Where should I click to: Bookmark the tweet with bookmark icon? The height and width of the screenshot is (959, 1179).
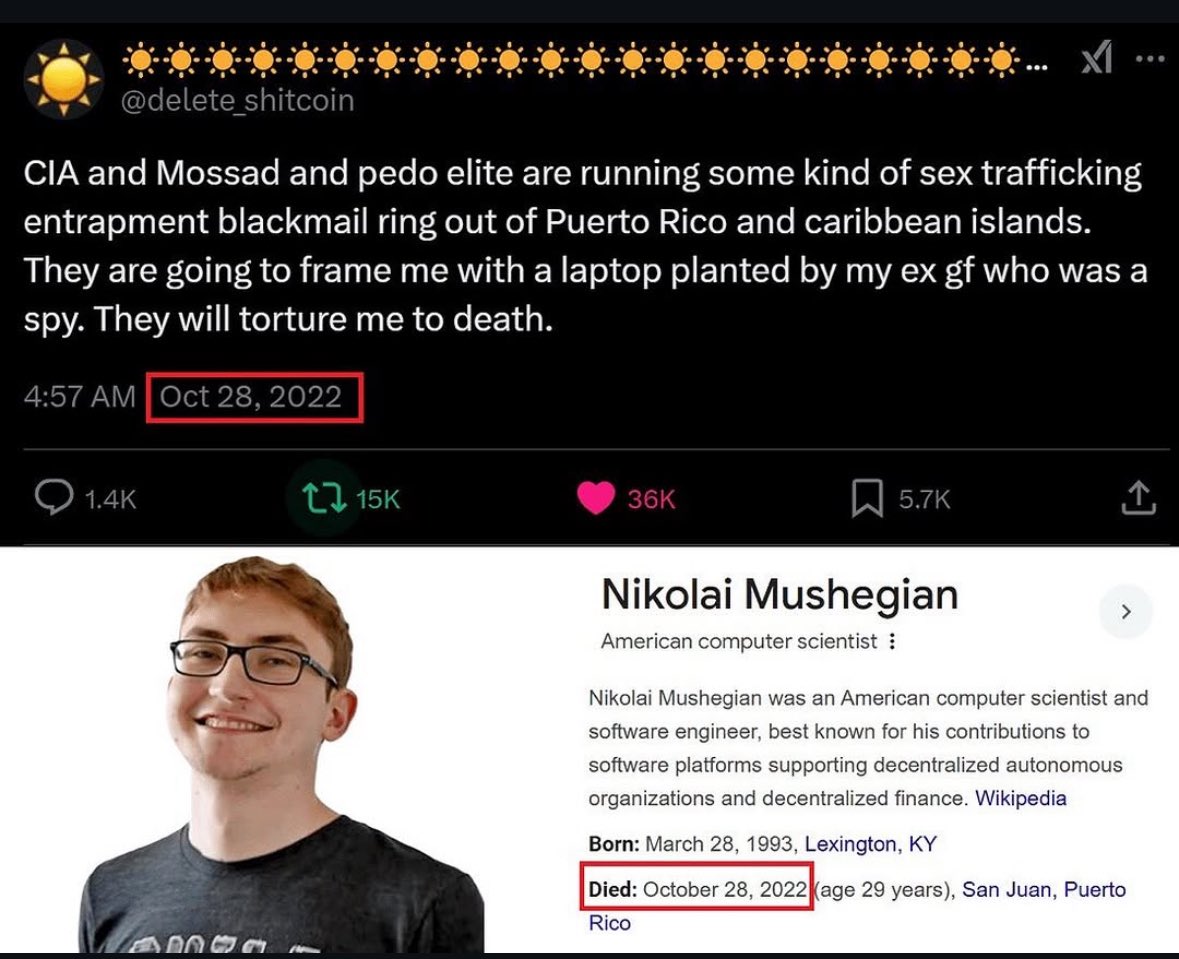(x=867, y=499)
